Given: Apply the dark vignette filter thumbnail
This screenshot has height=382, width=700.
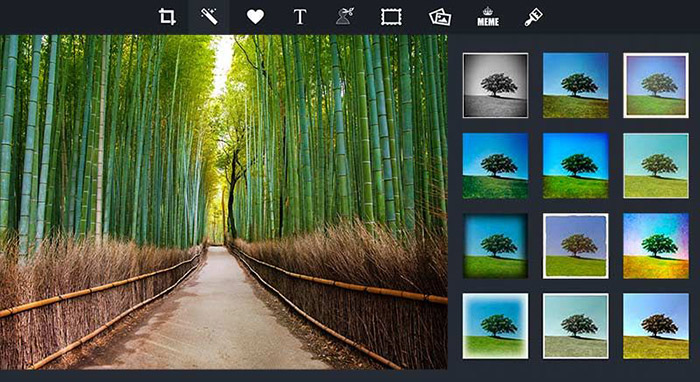Looking at the screenshot, I should tap(496, 246).
